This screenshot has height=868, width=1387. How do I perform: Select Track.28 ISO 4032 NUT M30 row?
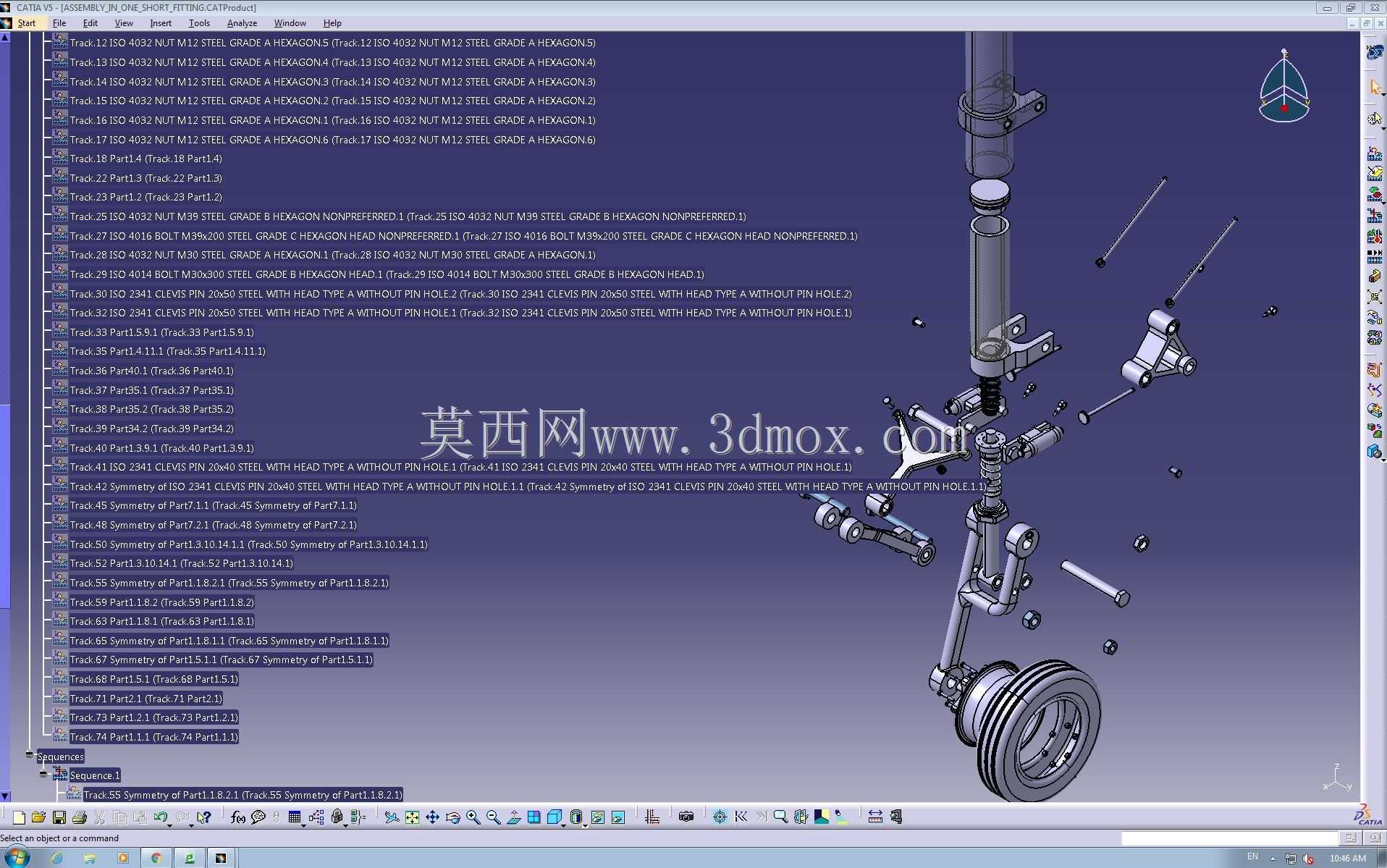coord(332,255)
